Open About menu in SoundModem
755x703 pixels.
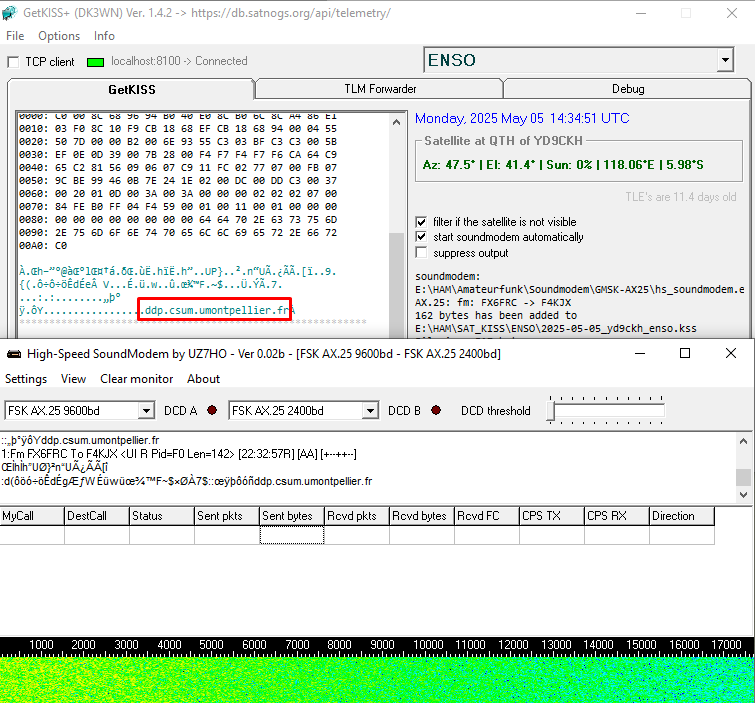point(203,379)
